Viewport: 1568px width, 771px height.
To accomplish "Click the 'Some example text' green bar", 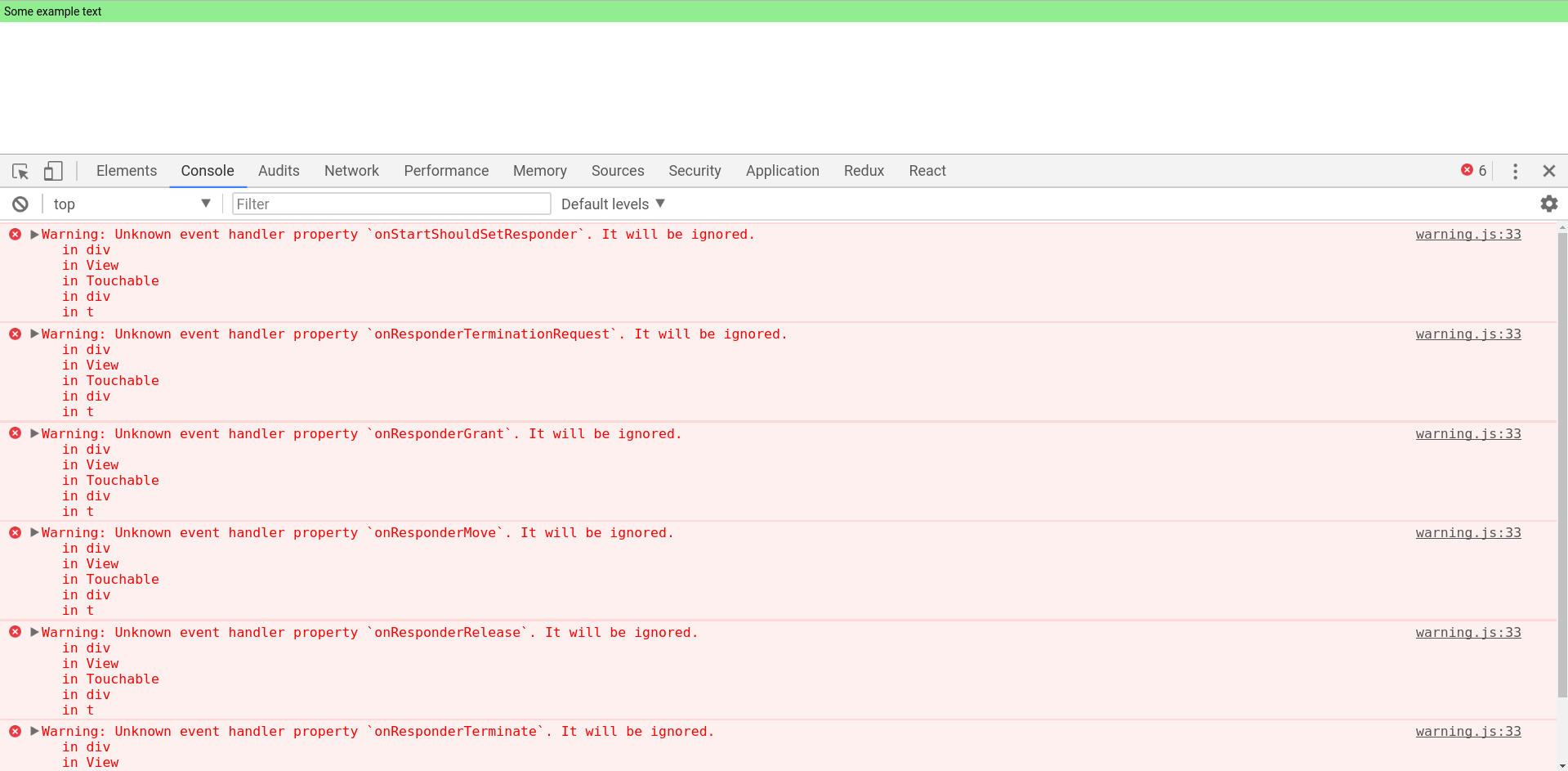I will (x=784, y=11).
